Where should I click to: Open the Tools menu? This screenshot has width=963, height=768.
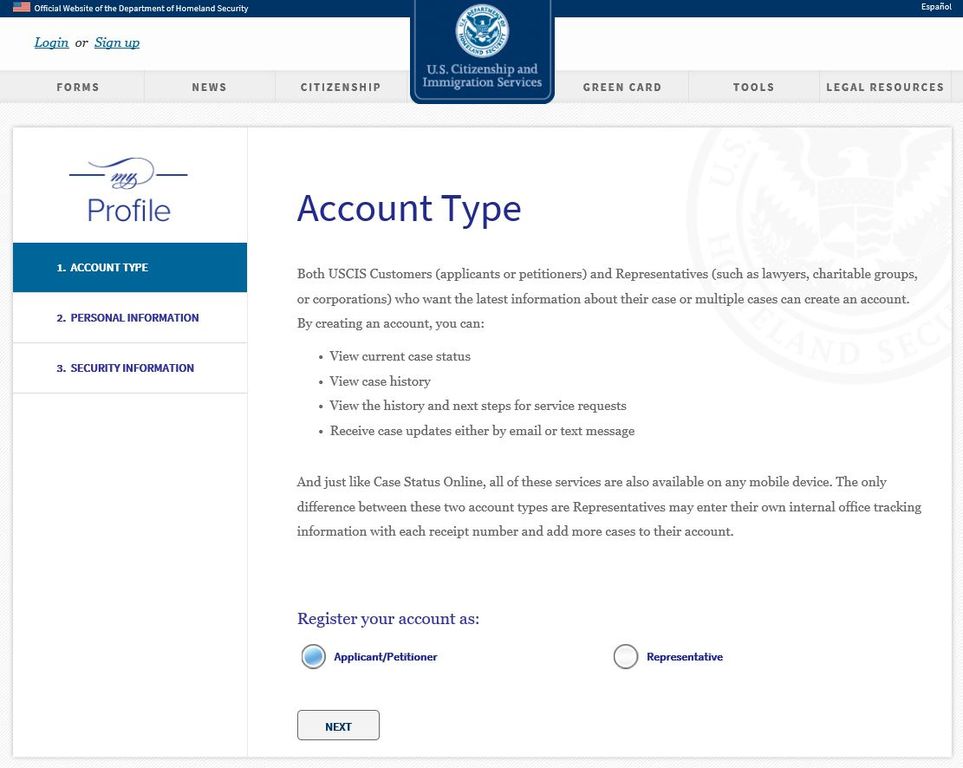click(x=754, y=87)
